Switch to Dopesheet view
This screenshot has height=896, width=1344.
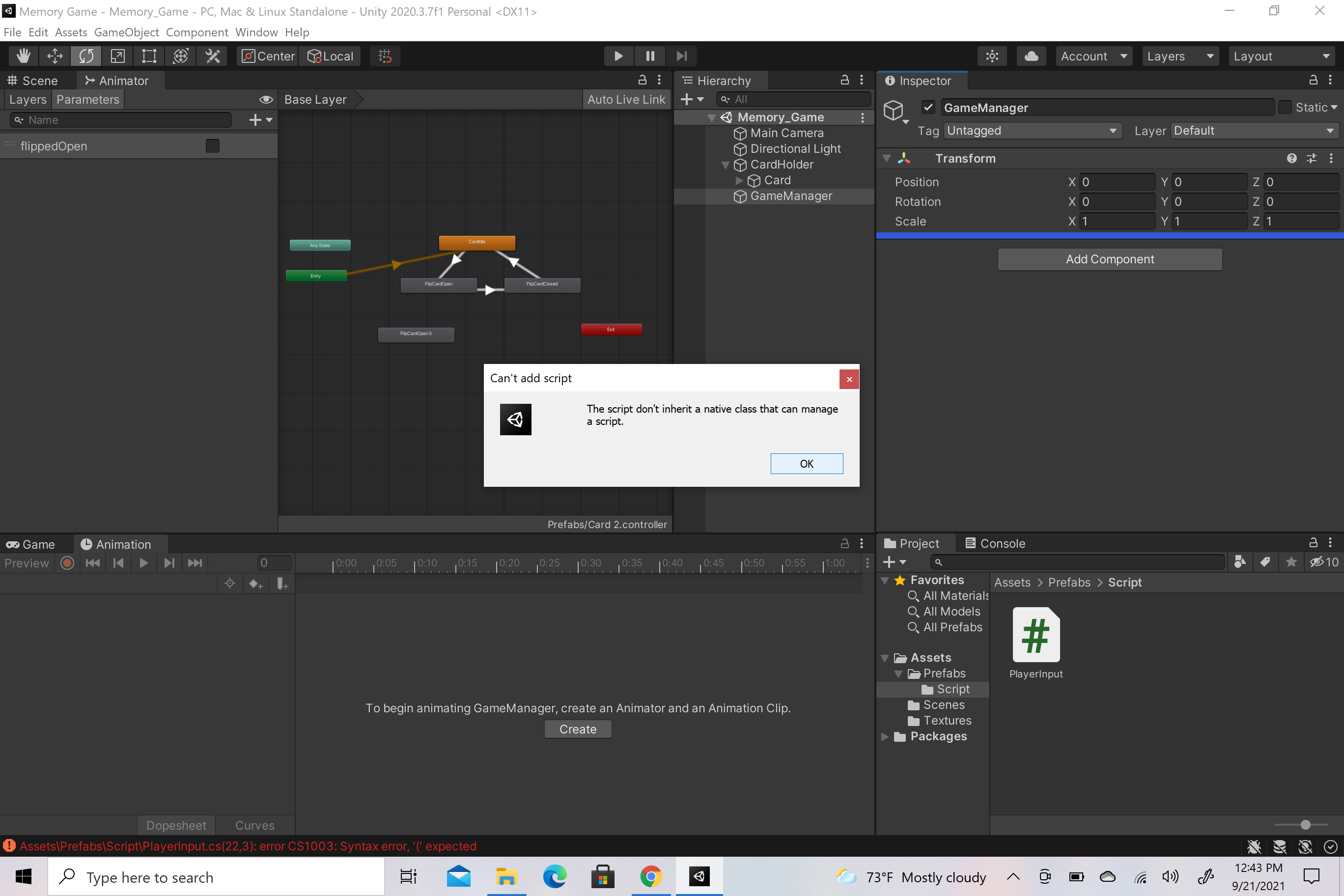coord(176,825)
